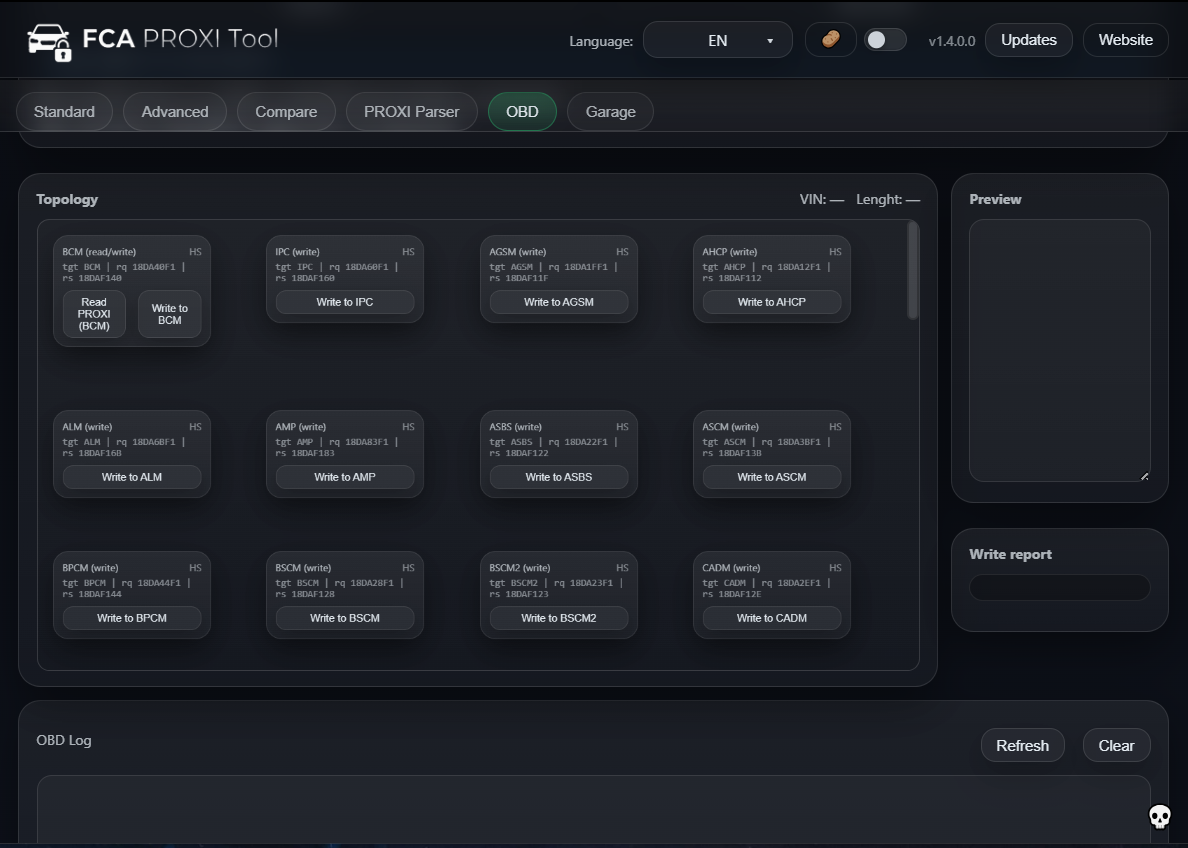
Task: Switch to the Compare tab
Action: (286, 111)
